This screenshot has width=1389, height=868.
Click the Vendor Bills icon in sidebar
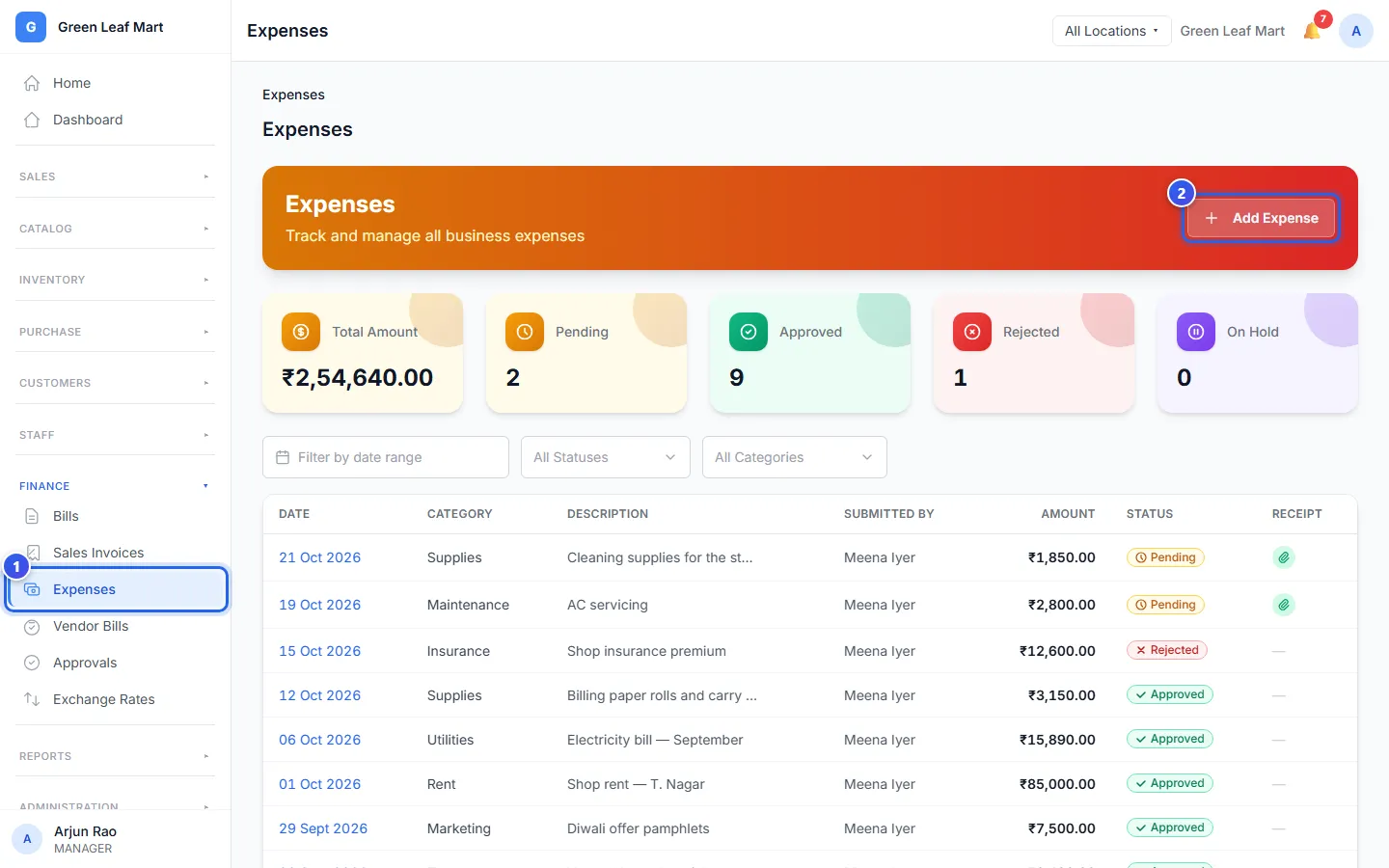coord(32,626)
